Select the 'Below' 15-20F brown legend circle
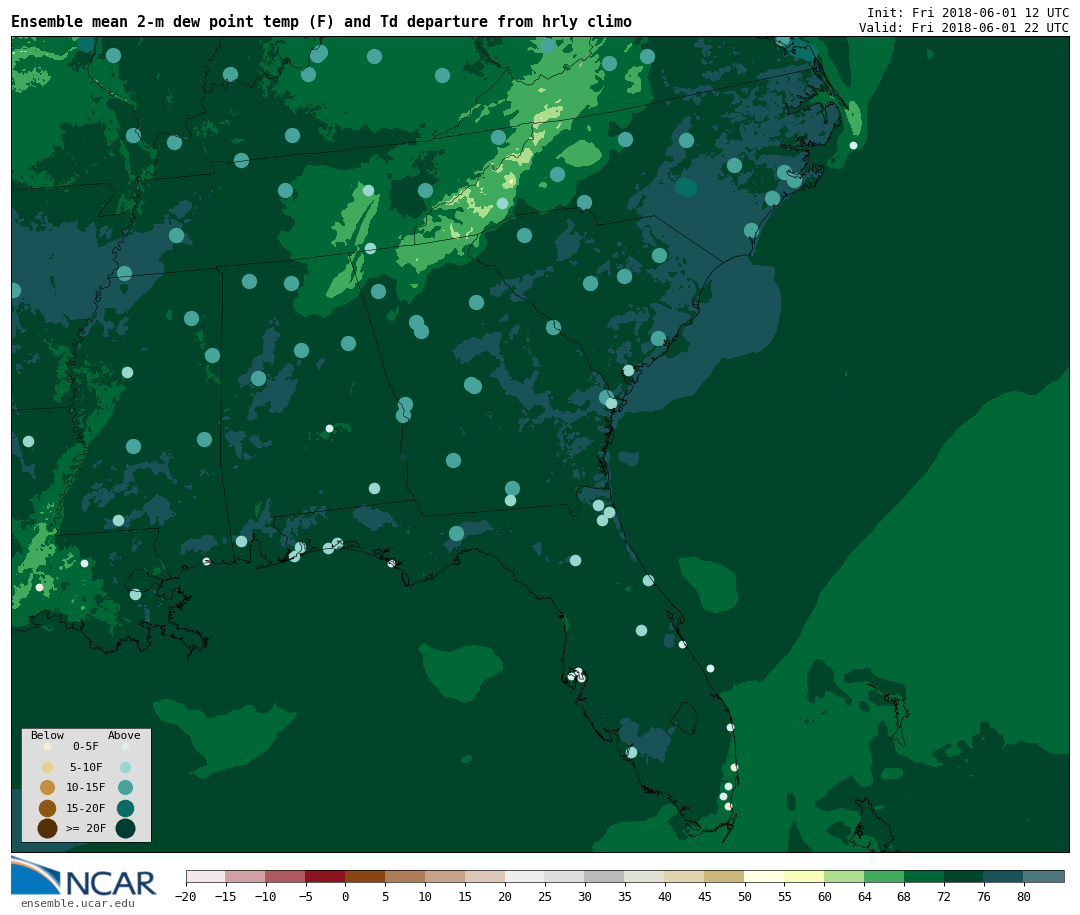 coord(47,808)
